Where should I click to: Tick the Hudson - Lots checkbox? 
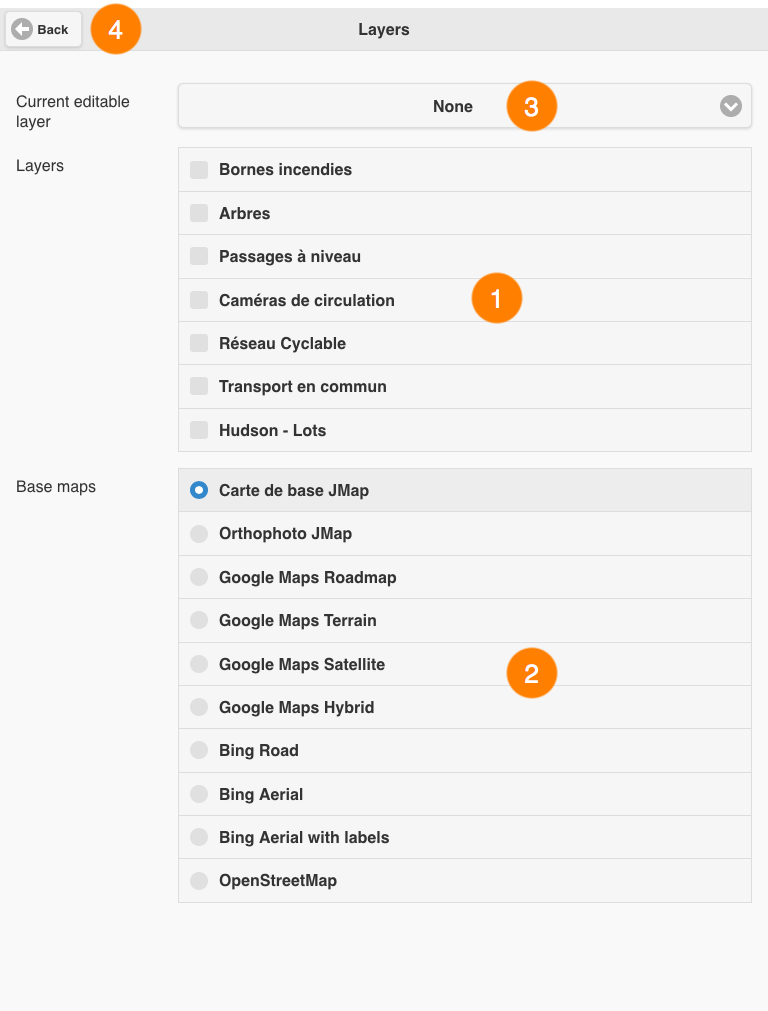click(x=199, y=430)
